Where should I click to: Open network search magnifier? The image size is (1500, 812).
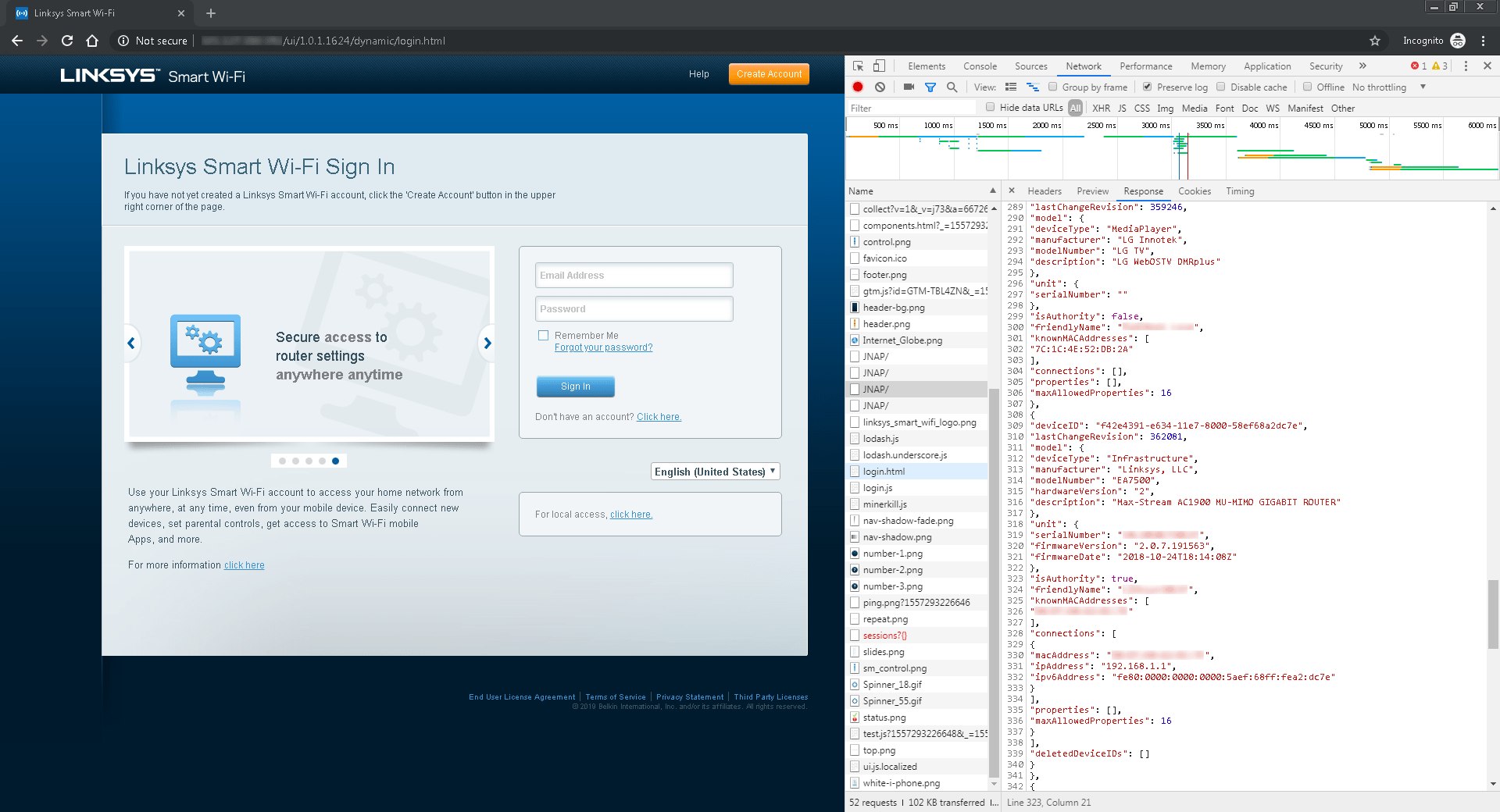pos(952,87)
